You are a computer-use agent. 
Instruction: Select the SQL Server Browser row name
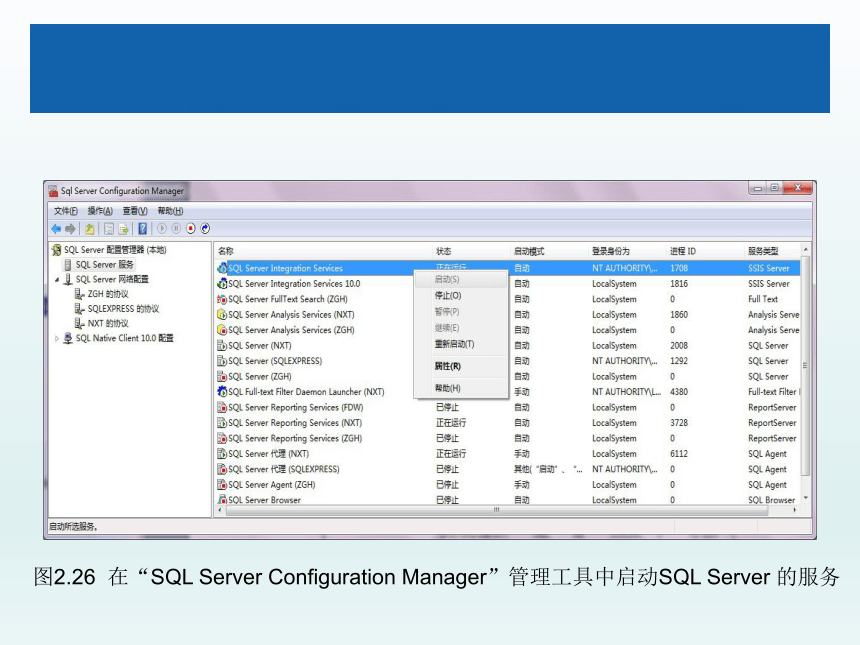(x=264, y=500)
